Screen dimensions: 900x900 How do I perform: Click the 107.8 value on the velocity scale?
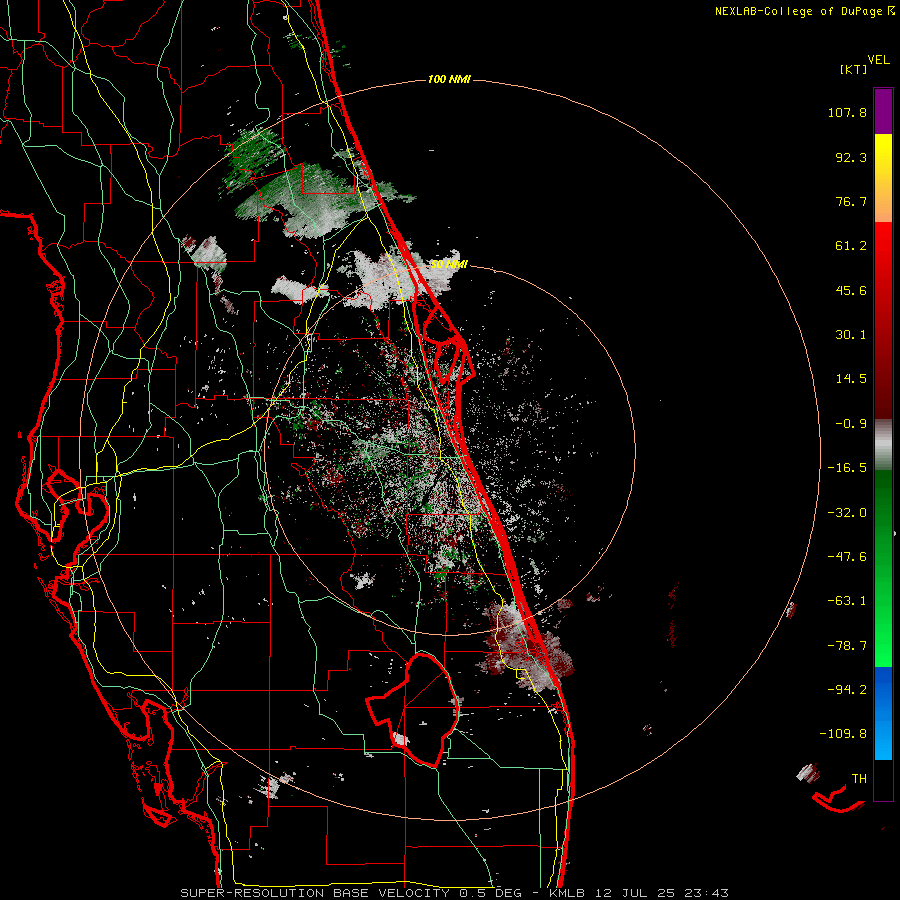click(847, 112)
